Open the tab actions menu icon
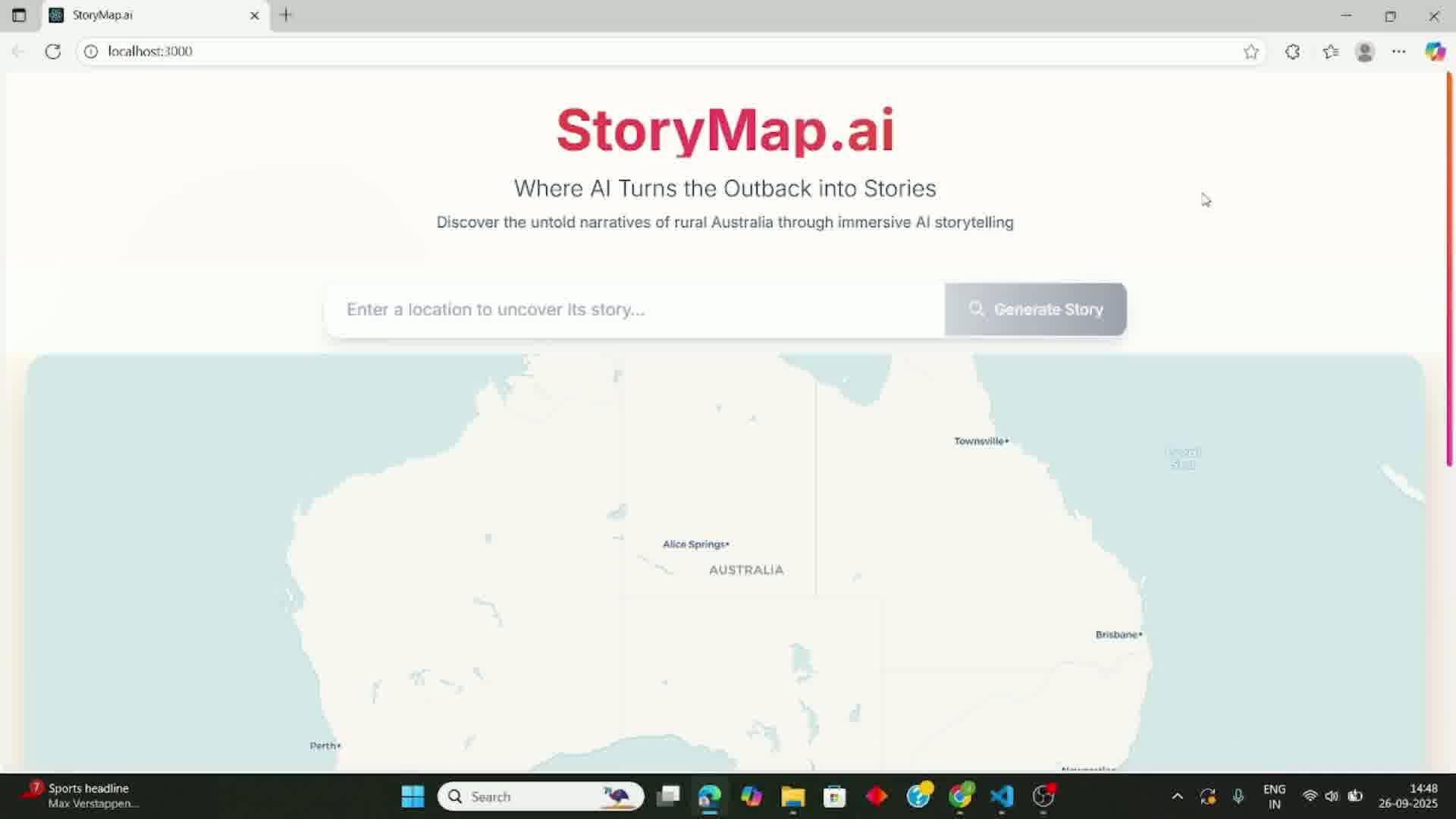Screen dimensions: 1456x819 (19, 15)
